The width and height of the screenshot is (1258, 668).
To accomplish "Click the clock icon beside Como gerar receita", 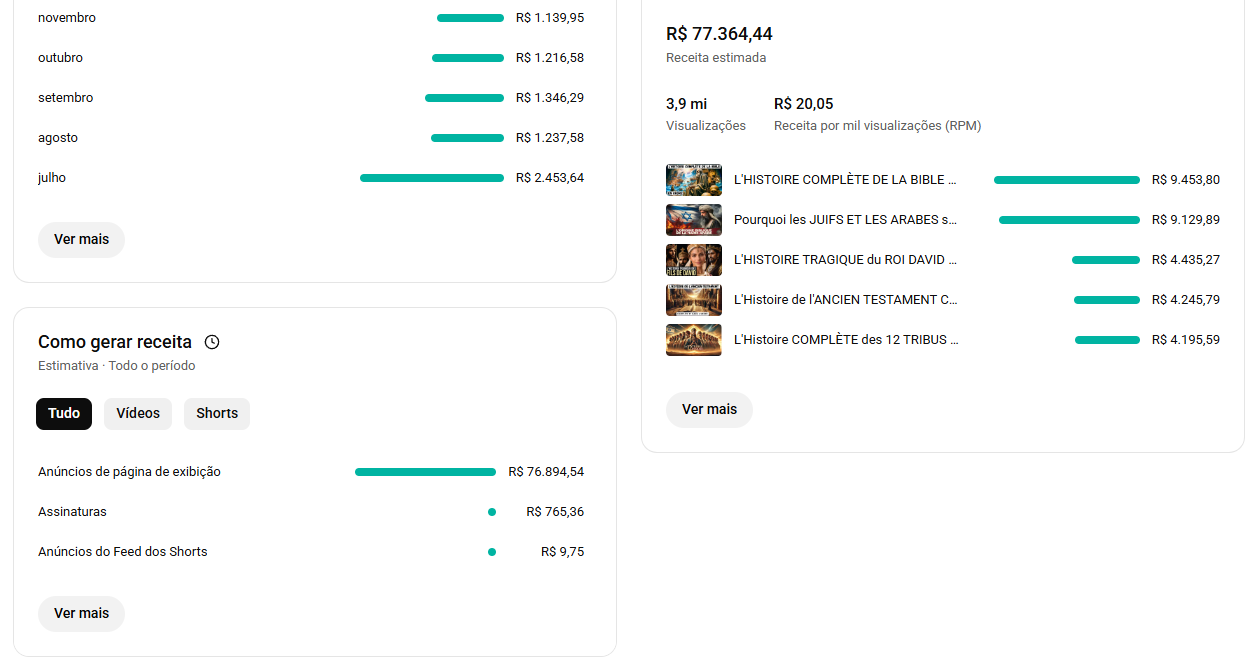I will [x=212, y=342].
